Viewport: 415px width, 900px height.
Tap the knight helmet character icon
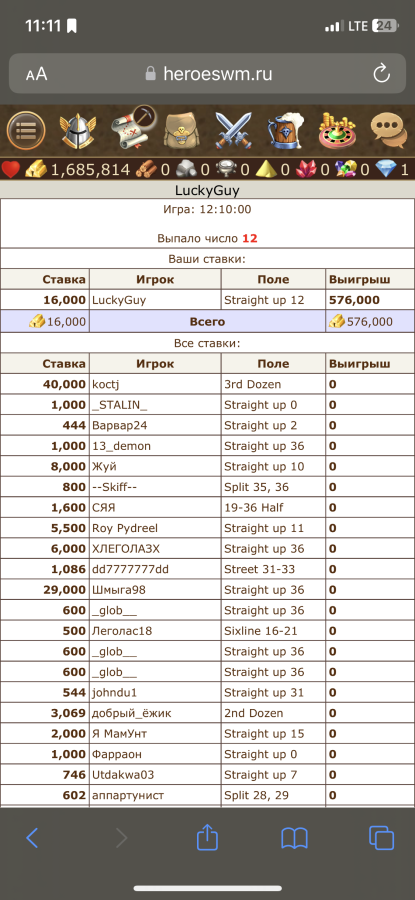click(77, 131)
